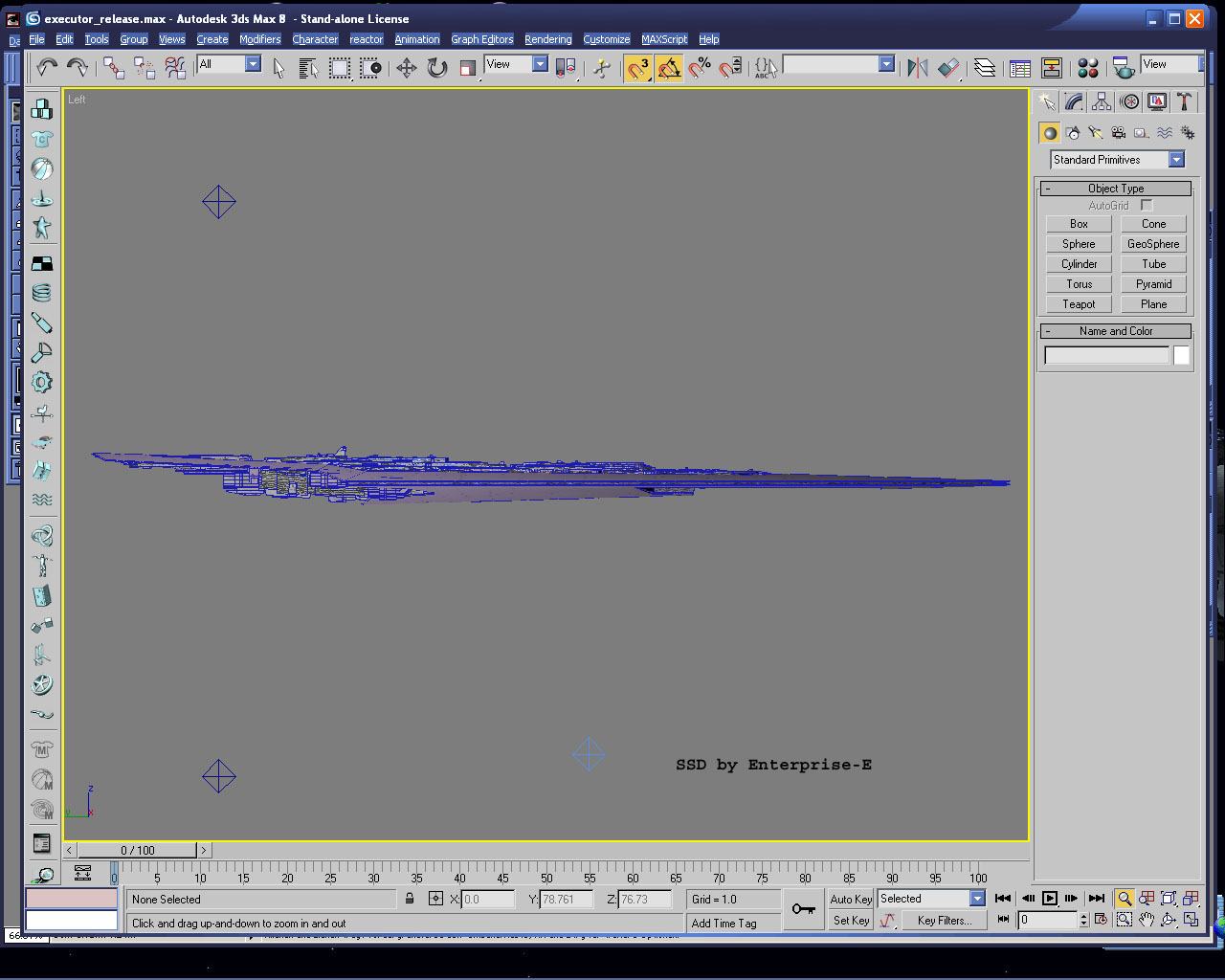Open the reference coordinate View dropdown

[516, 64]
